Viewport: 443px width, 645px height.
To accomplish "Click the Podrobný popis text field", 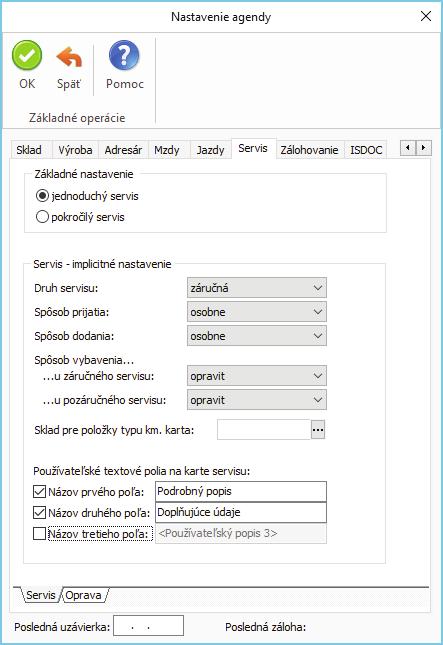I will point(241,492).
